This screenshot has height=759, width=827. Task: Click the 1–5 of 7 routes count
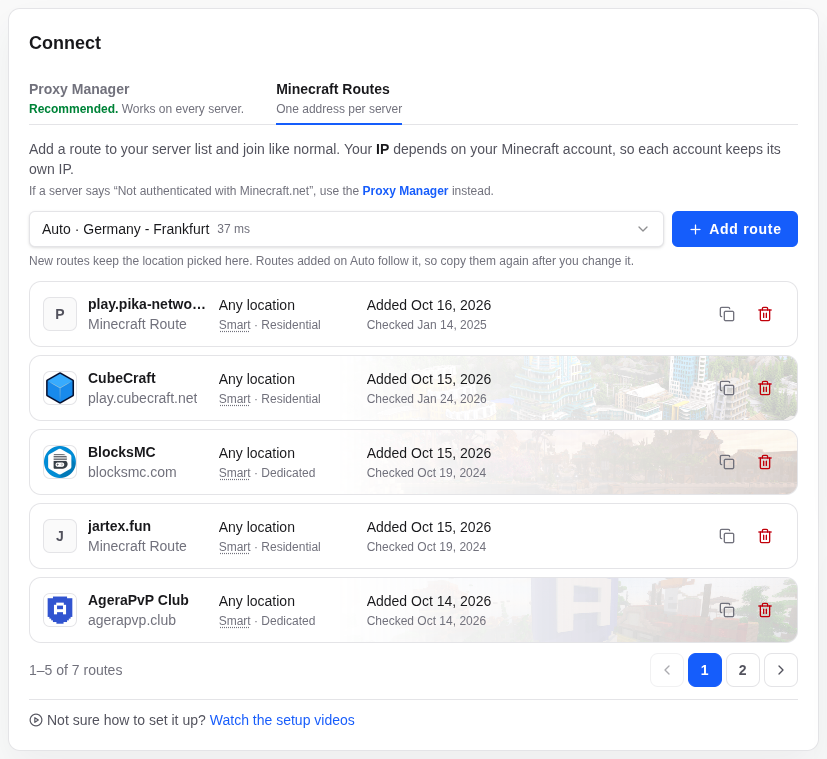(x=75, y=670)
